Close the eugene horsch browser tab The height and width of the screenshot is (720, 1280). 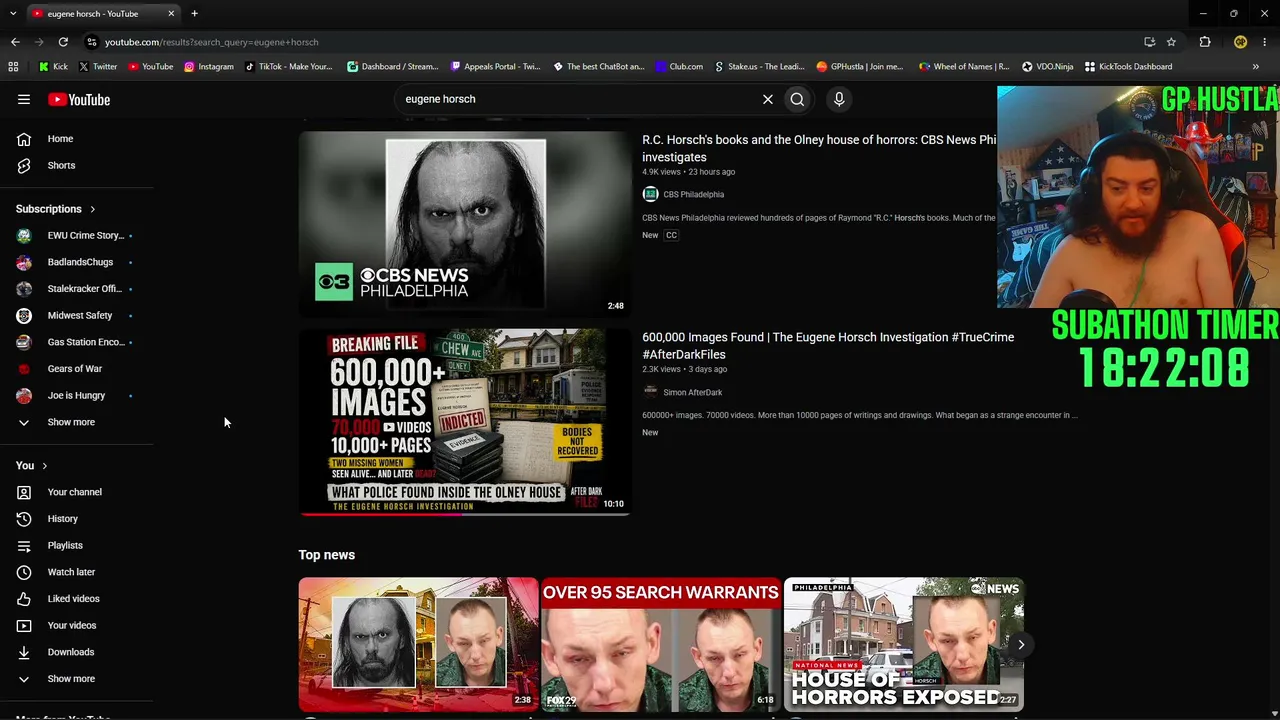click(171, 14)
